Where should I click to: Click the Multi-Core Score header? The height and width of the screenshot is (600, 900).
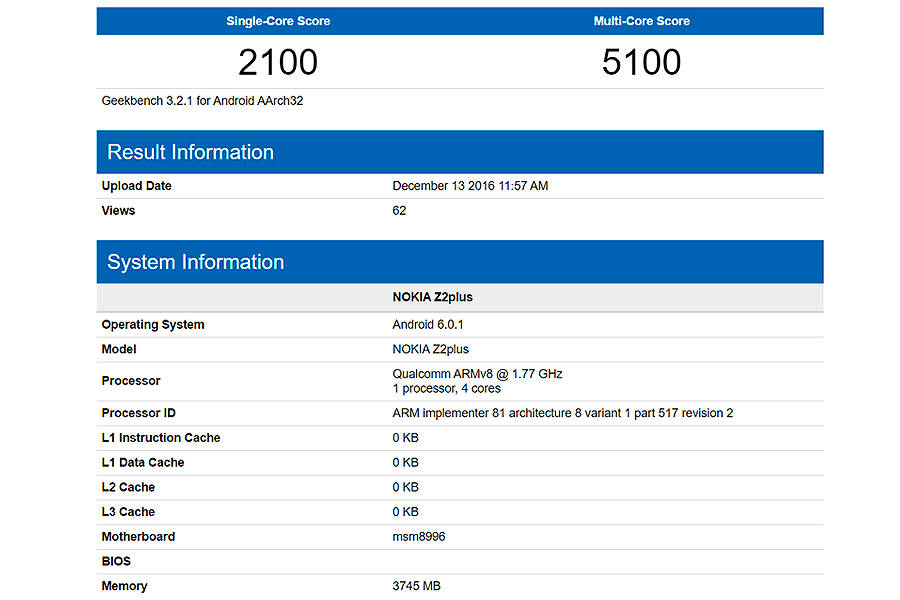[641, 21]
